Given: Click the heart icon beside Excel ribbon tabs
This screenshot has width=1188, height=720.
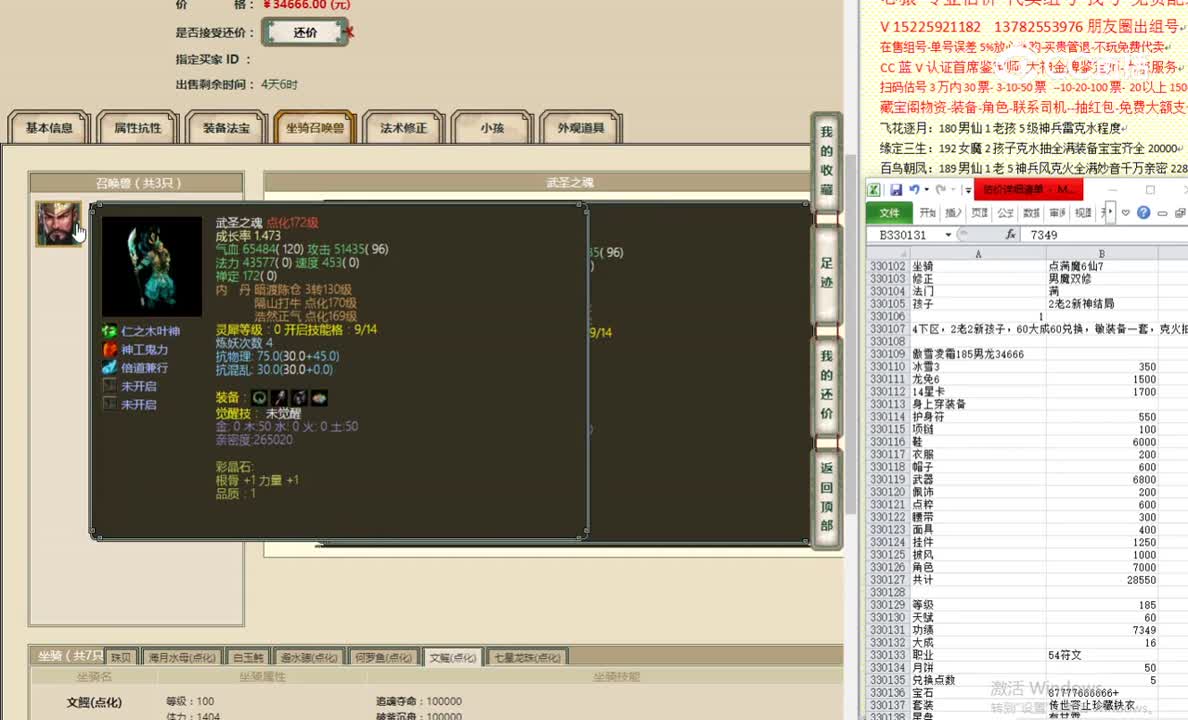Looking at the screenshot, I should [1126, 213].
